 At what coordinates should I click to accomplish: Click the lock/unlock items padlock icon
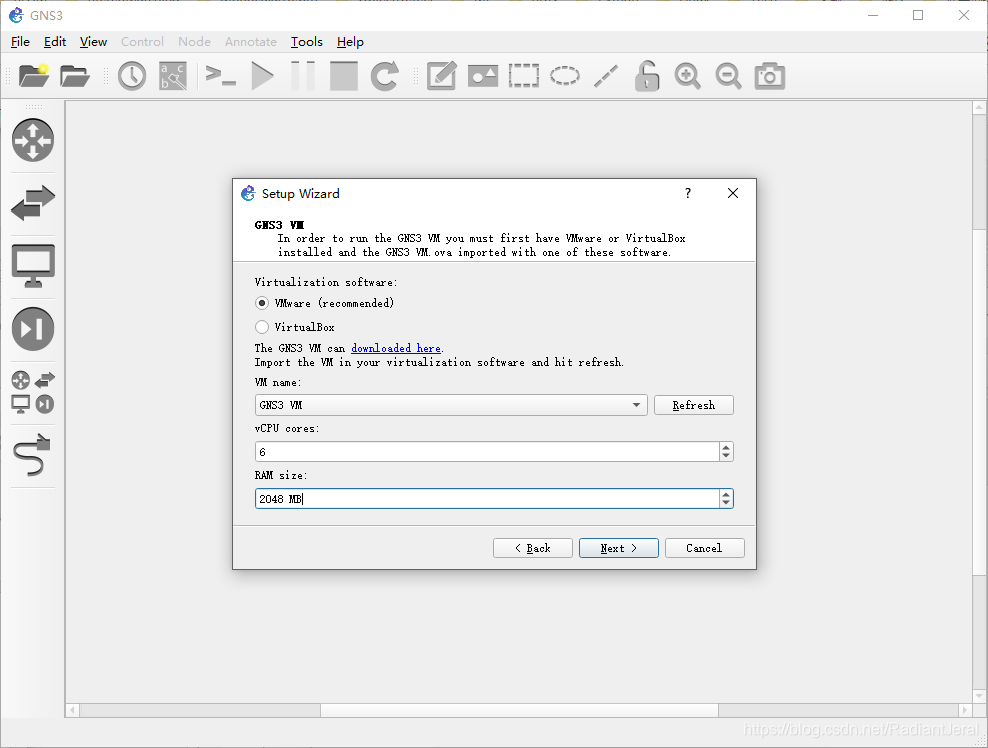coord(646,76)
